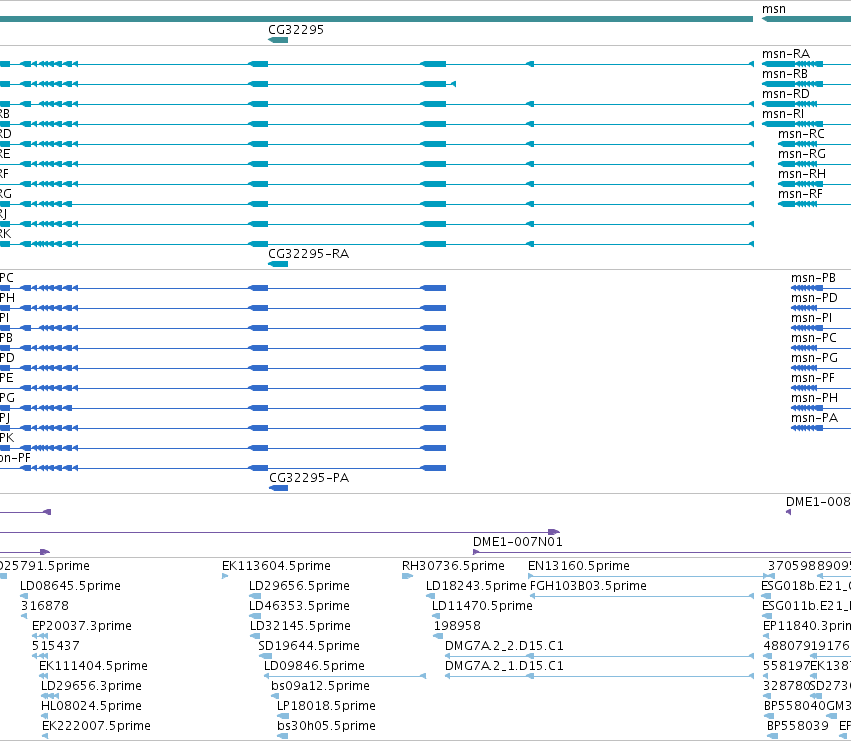Click the DMG7A2_1.D15.C1 feature label

(504, 666)
